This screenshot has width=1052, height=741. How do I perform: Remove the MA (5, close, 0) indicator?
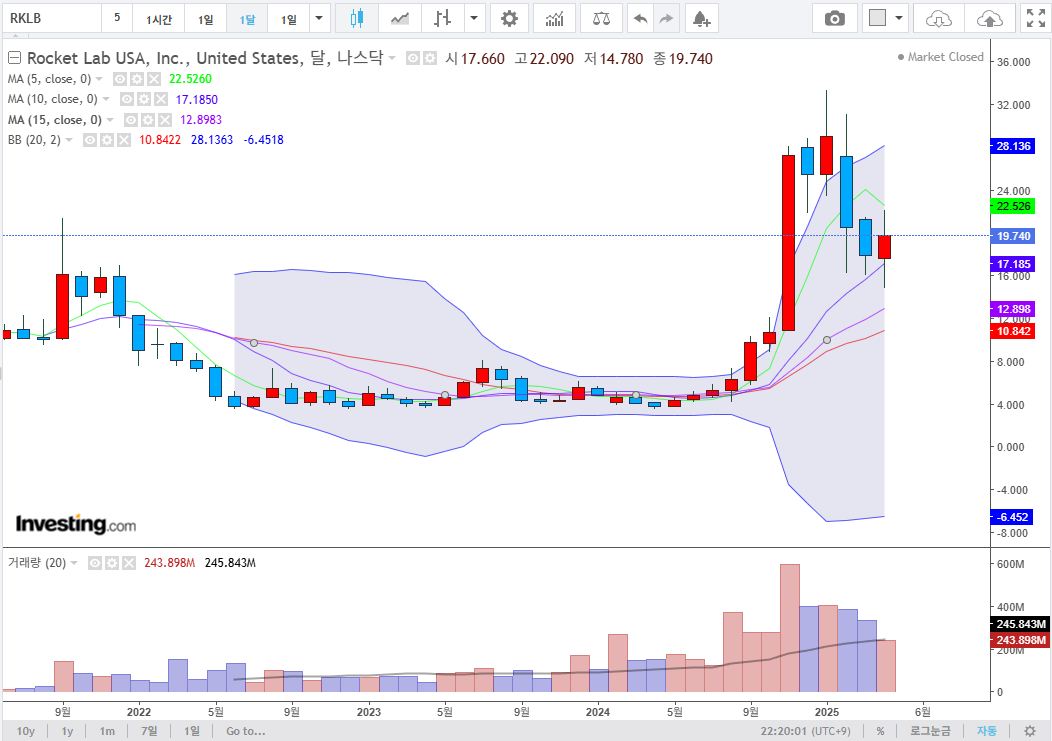point(154,79)
